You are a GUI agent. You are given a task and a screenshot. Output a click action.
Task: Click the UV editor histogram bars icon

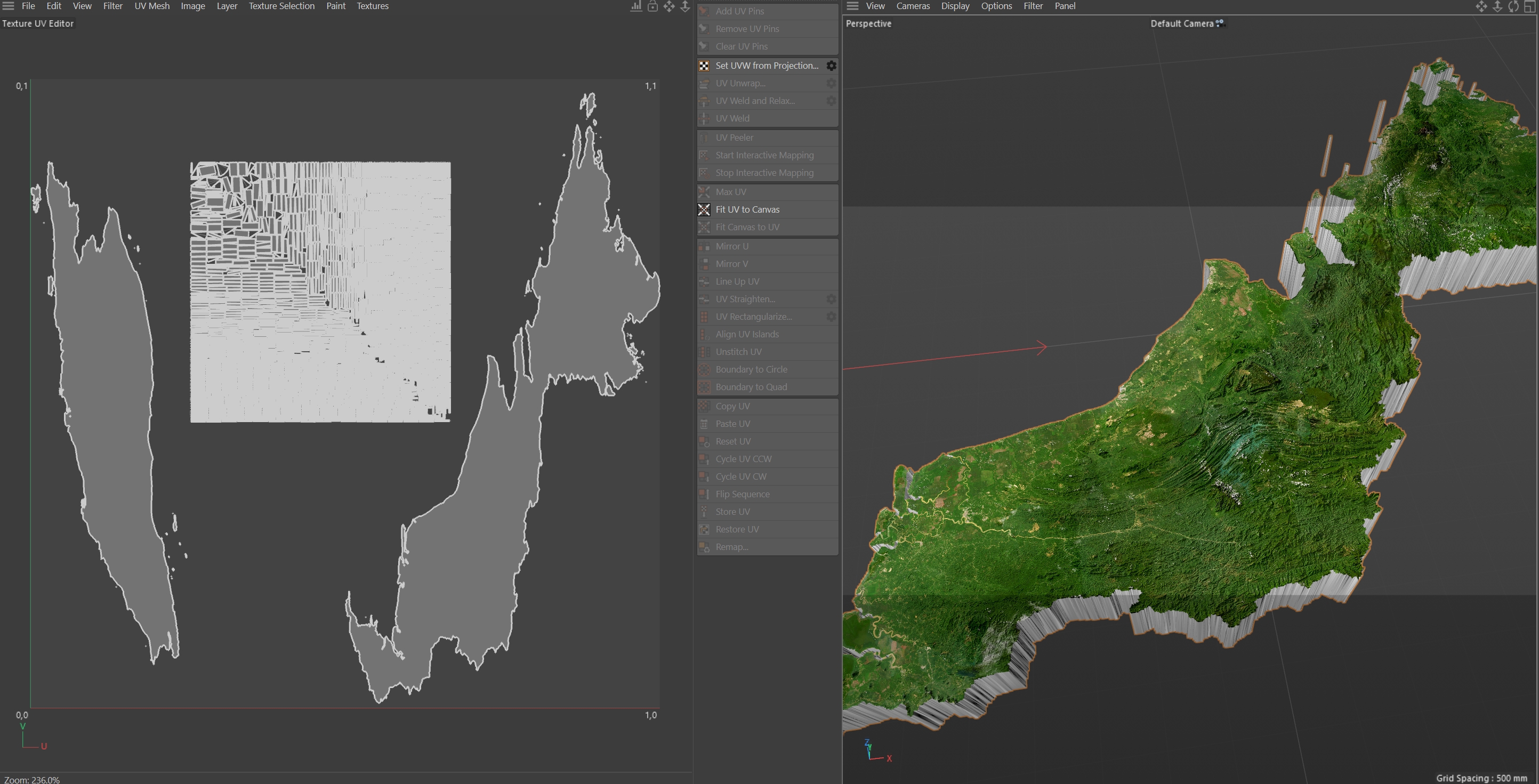pos(636,6)
